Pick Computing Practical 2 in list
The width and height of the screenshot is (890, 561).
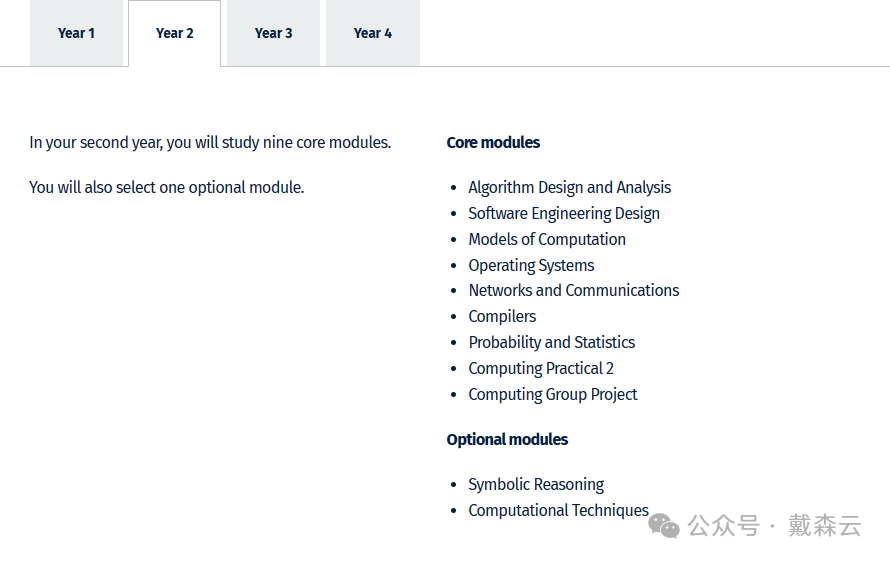tap(541, 368)
